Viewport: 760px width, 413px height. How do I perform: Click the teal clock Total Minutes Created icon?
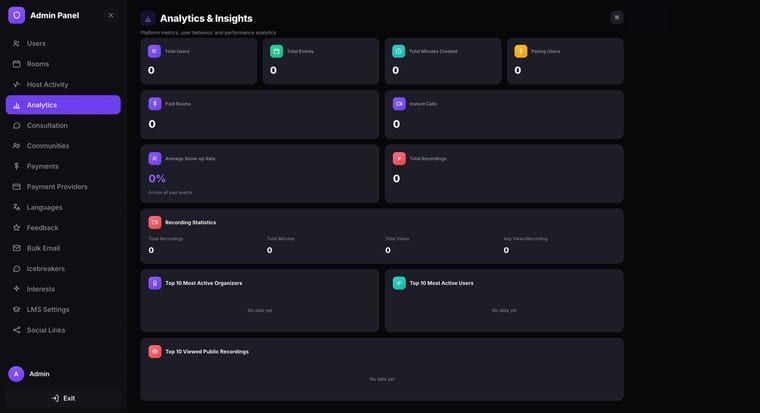pyautogui.click(x=398, y=51)
